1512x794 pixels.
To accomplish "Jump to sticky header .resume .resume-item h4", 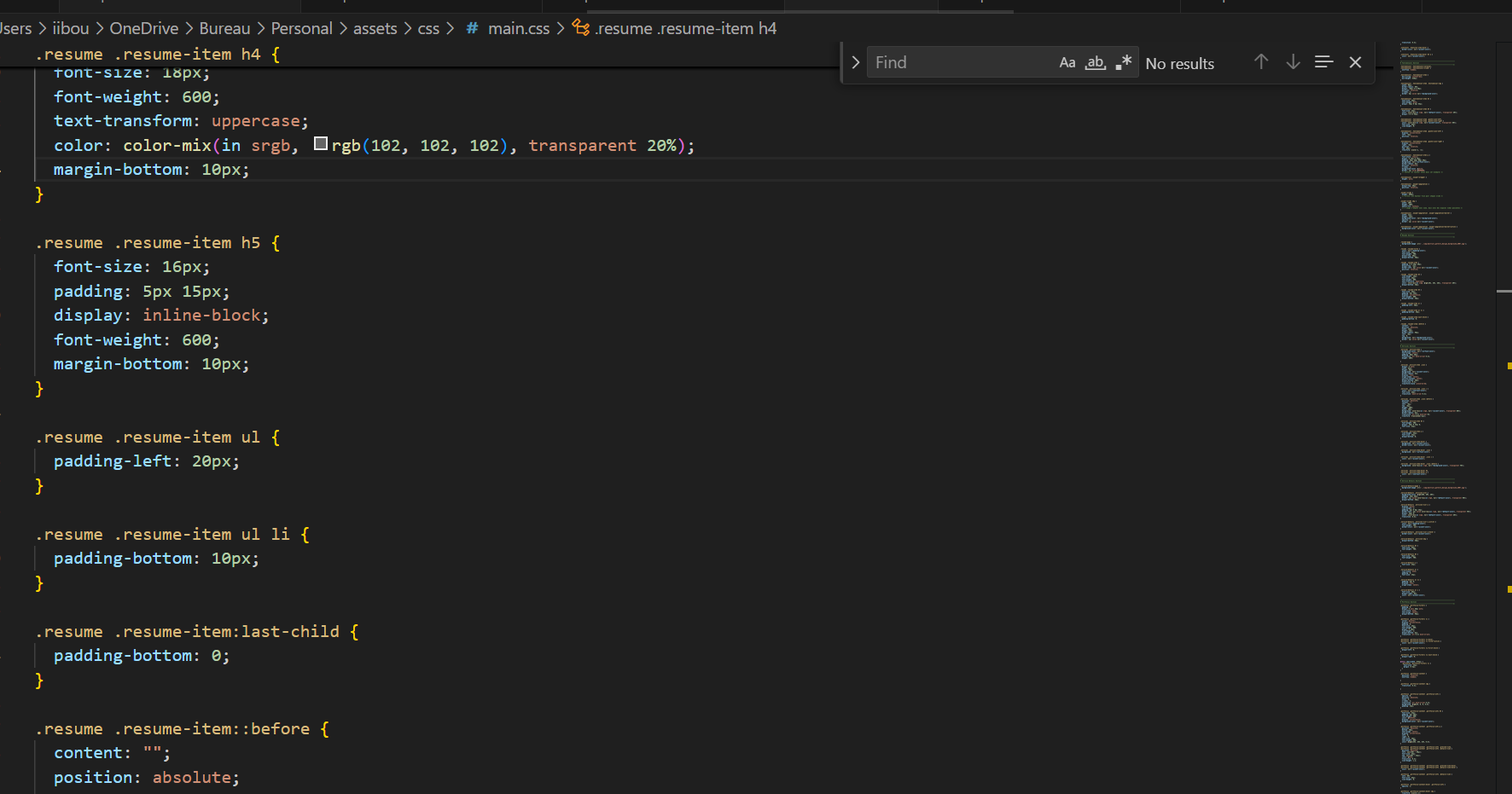I will coord(158,54).
